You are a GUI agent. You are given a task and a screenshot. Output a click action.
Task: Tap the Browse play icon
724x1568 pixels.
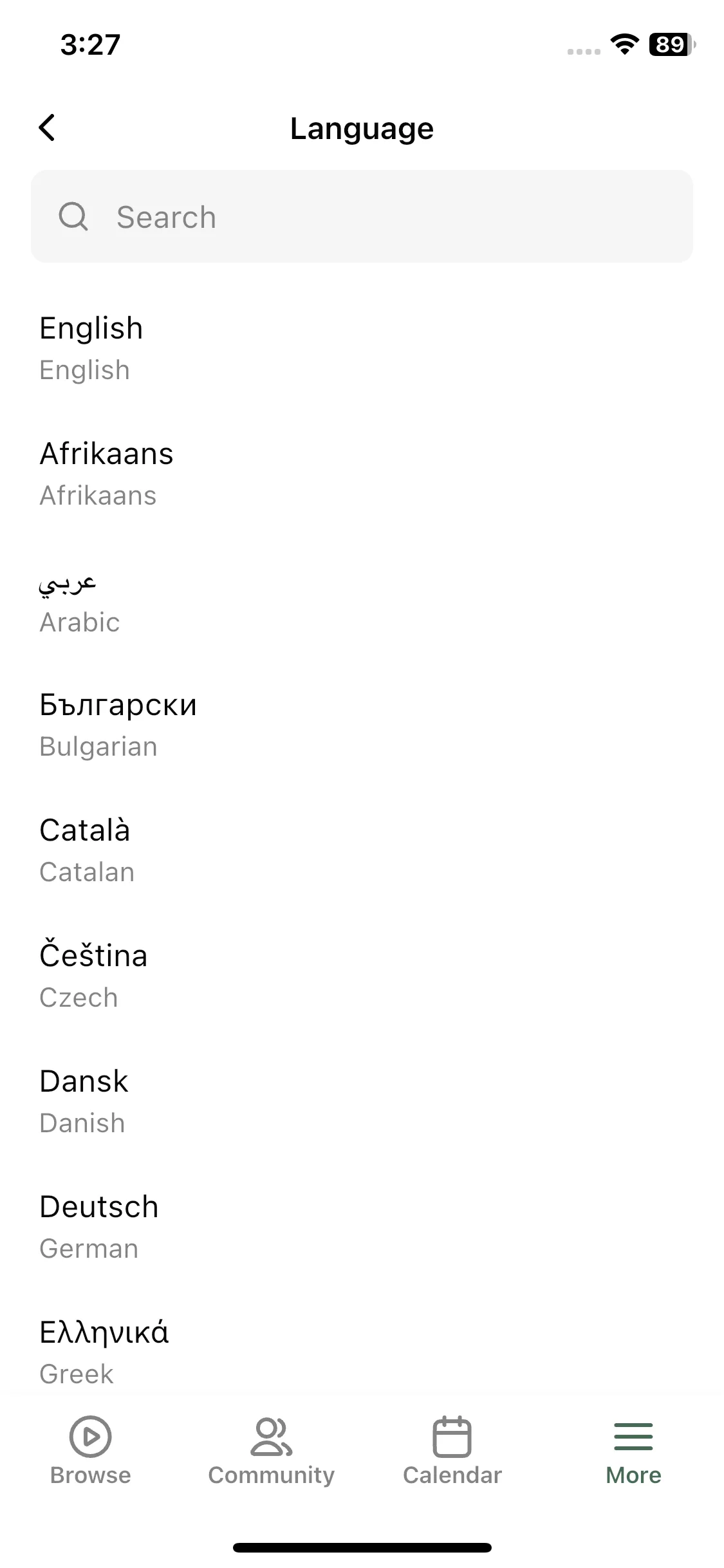pos(90,1436)
